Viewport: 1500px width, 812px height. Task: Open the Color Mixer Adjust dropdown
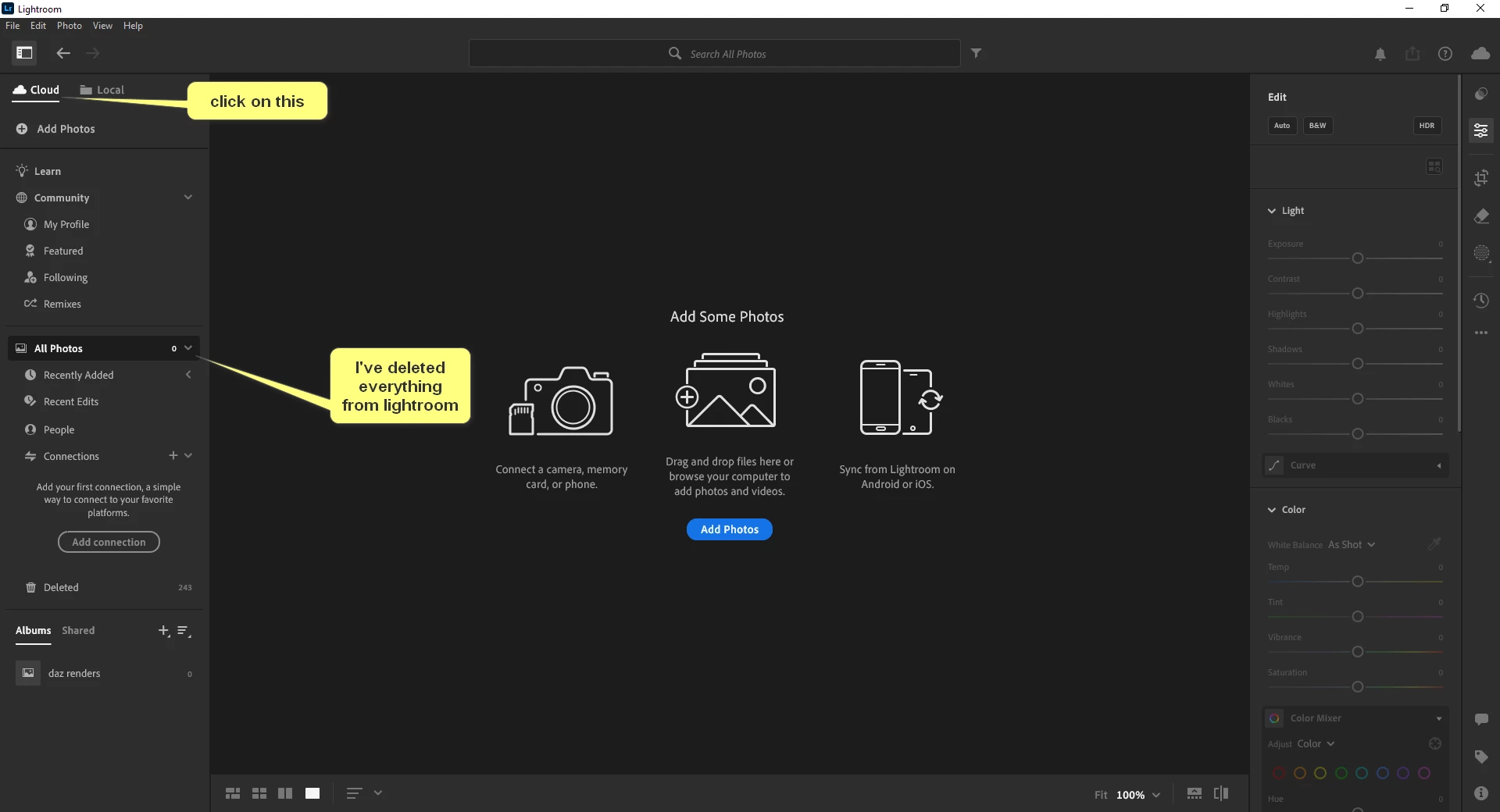coord(1316,744)
